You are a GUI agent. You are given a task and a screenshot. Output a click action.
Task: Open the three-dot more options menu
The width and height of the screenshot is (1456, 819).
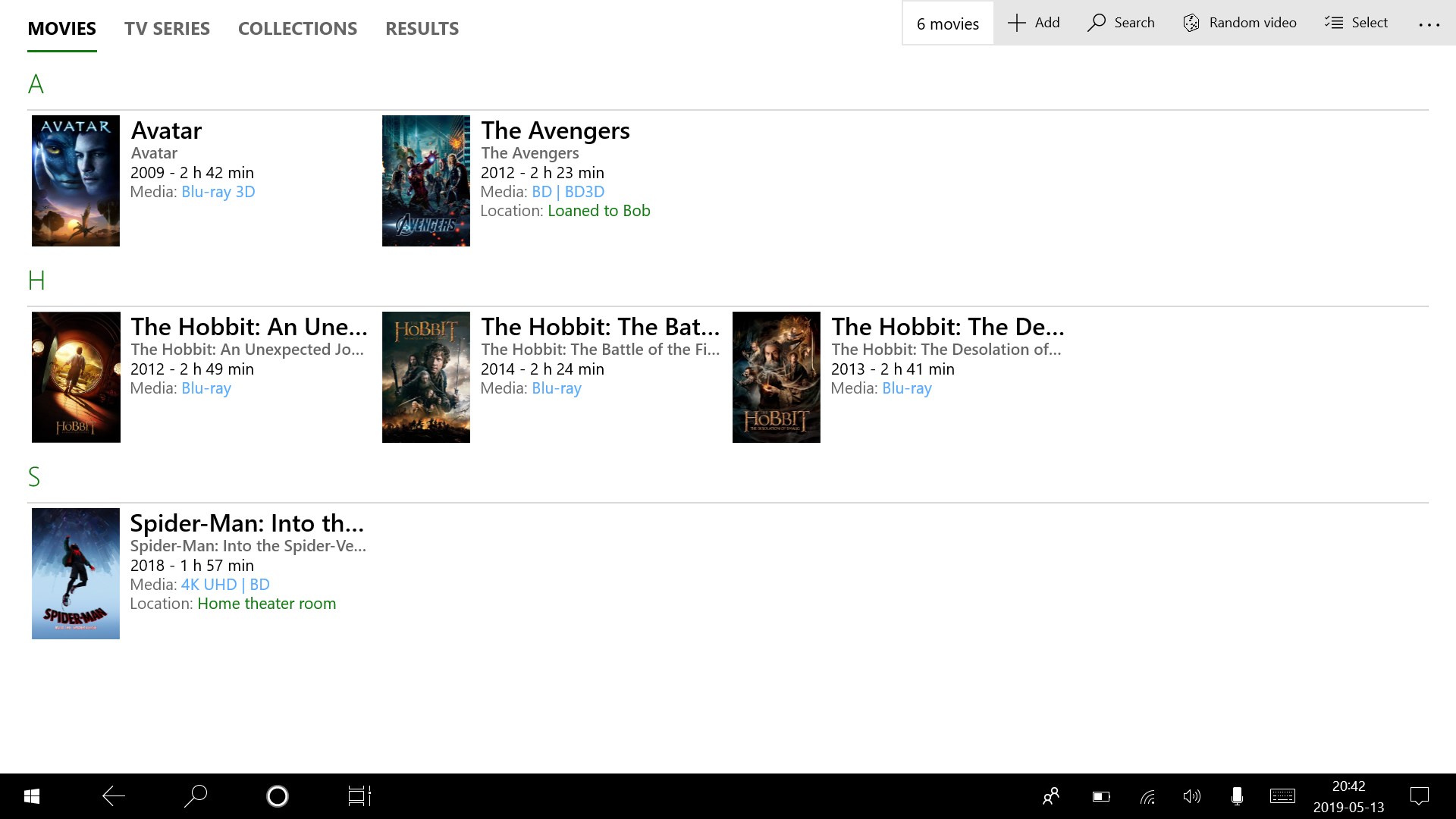tap(1429, 24)
